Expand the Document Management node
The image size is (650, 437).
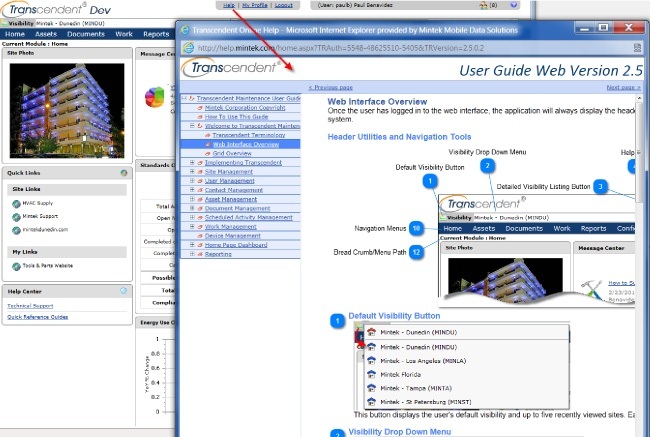(192, 208)
